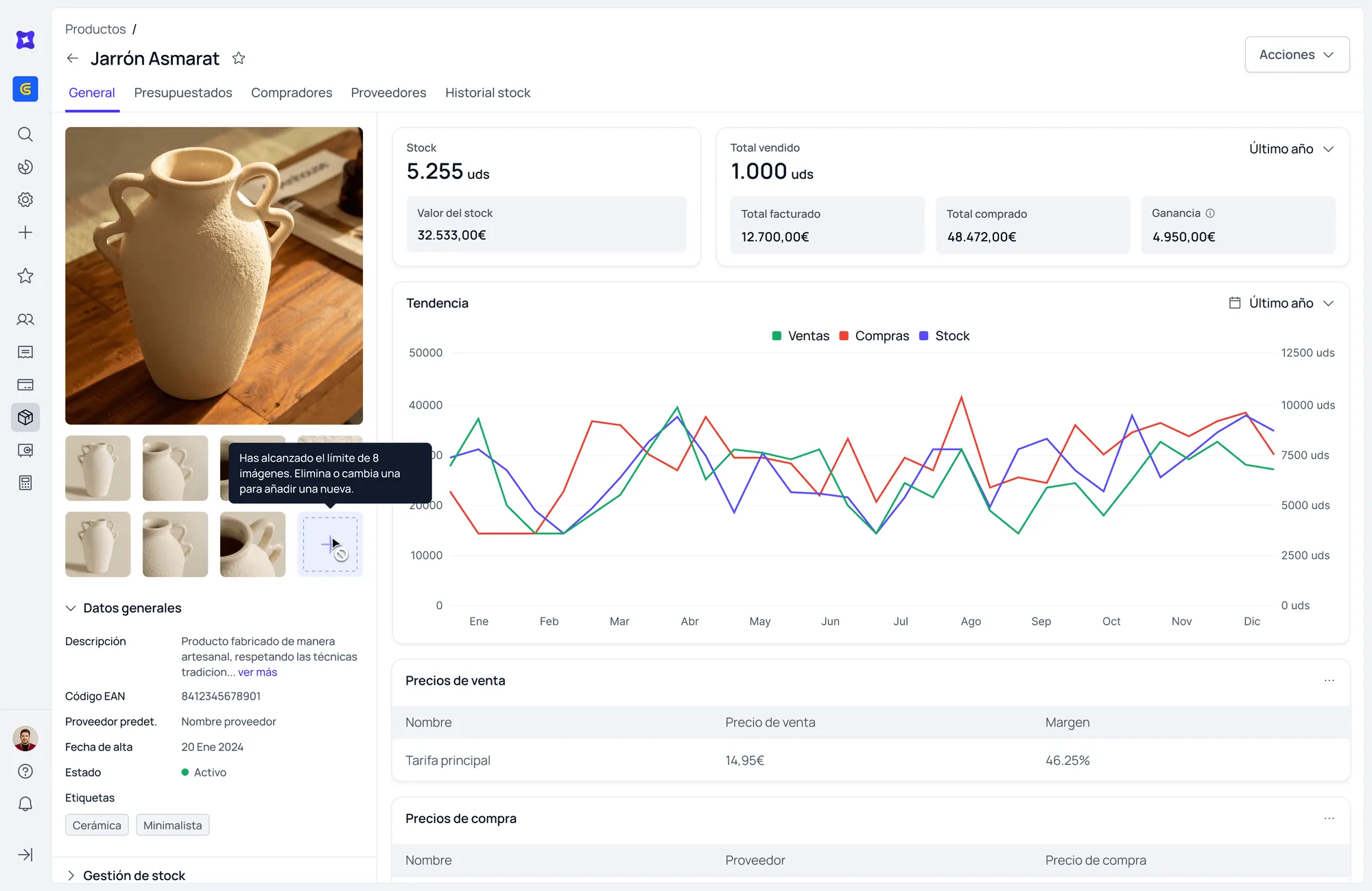
Task: Click the dashed add-image plus tile
Action: tap(330, 545)
